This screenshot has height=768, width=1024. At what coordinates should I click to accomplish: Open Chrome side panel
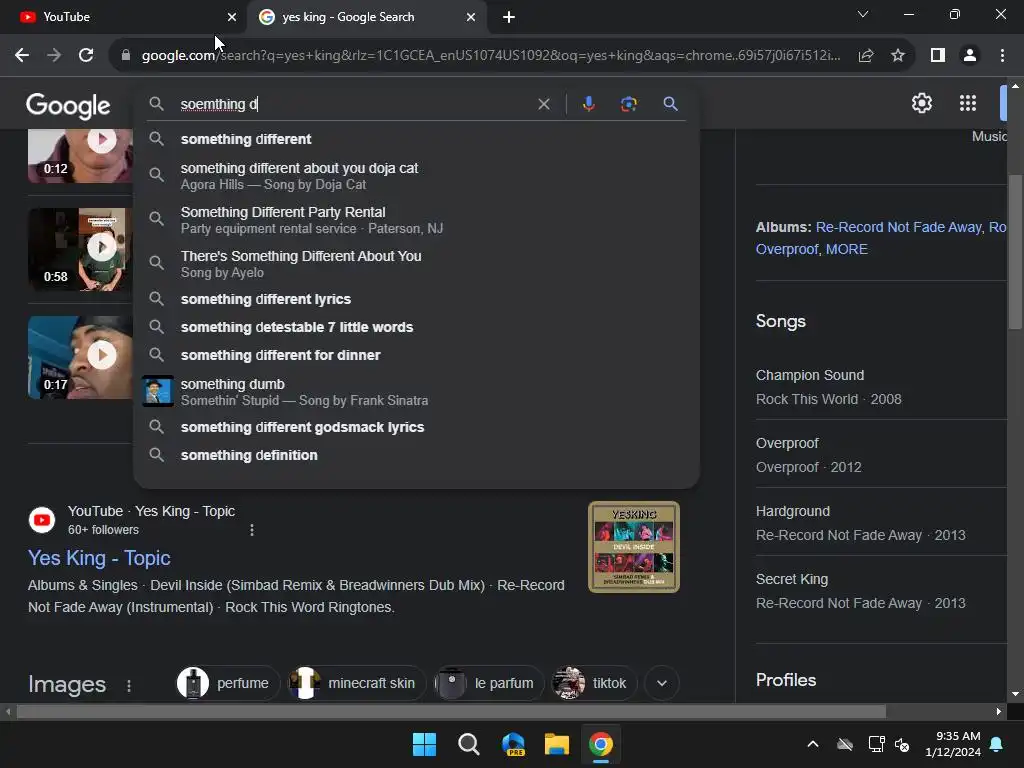tap(938, 55)
